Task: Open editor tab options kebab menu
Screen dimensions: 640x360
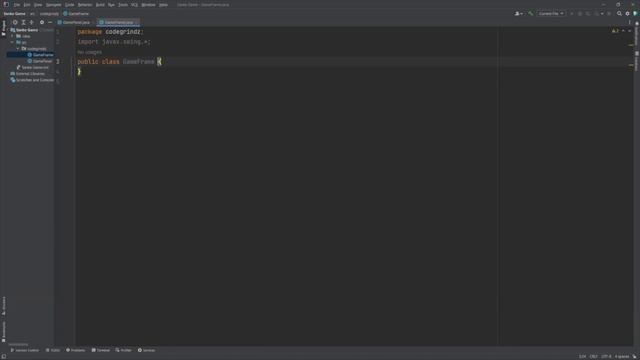Action: click(629, 22)
